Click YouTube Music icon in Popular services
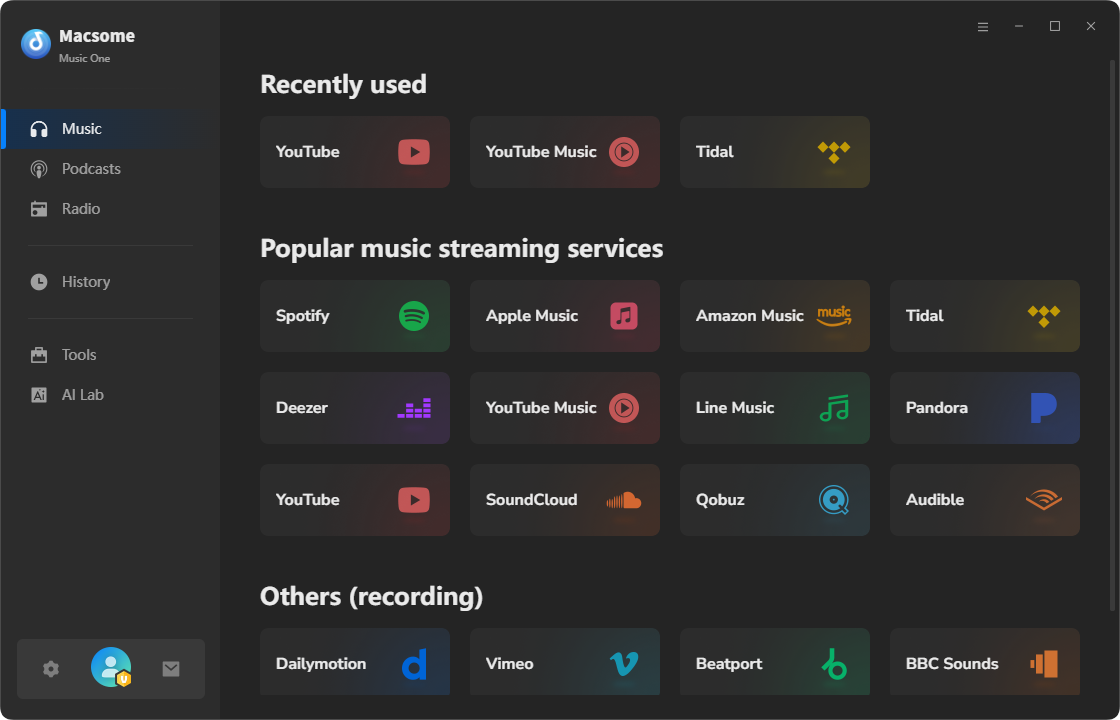Screen dimensions: 1120x720 click(624, 408)
